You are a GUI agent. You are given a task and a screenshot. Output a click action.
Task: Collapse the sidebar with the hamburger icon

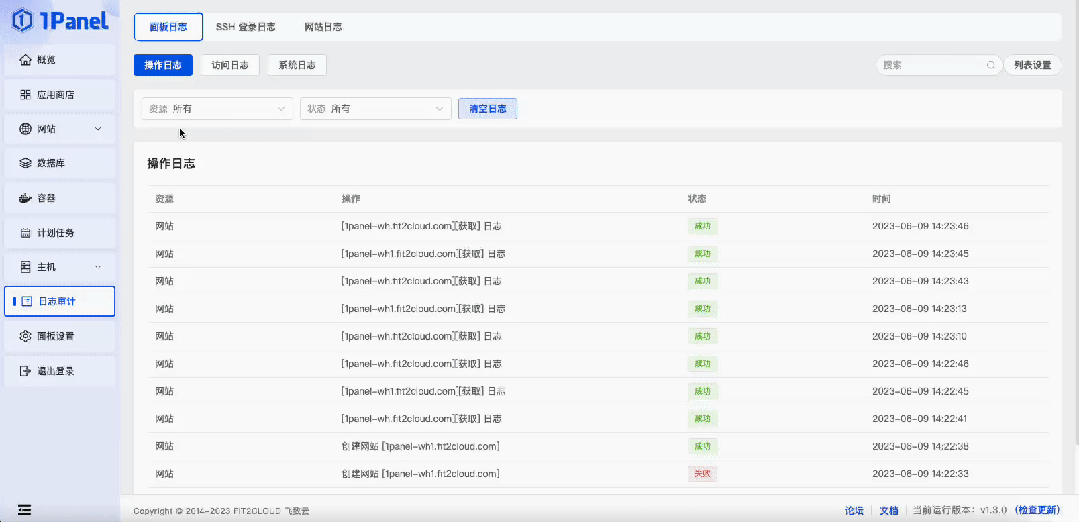click(25, 510)
